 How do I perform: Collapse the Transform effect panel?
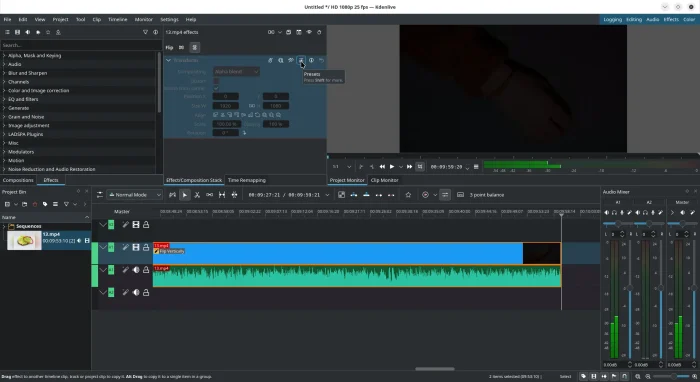pos(168,60)
